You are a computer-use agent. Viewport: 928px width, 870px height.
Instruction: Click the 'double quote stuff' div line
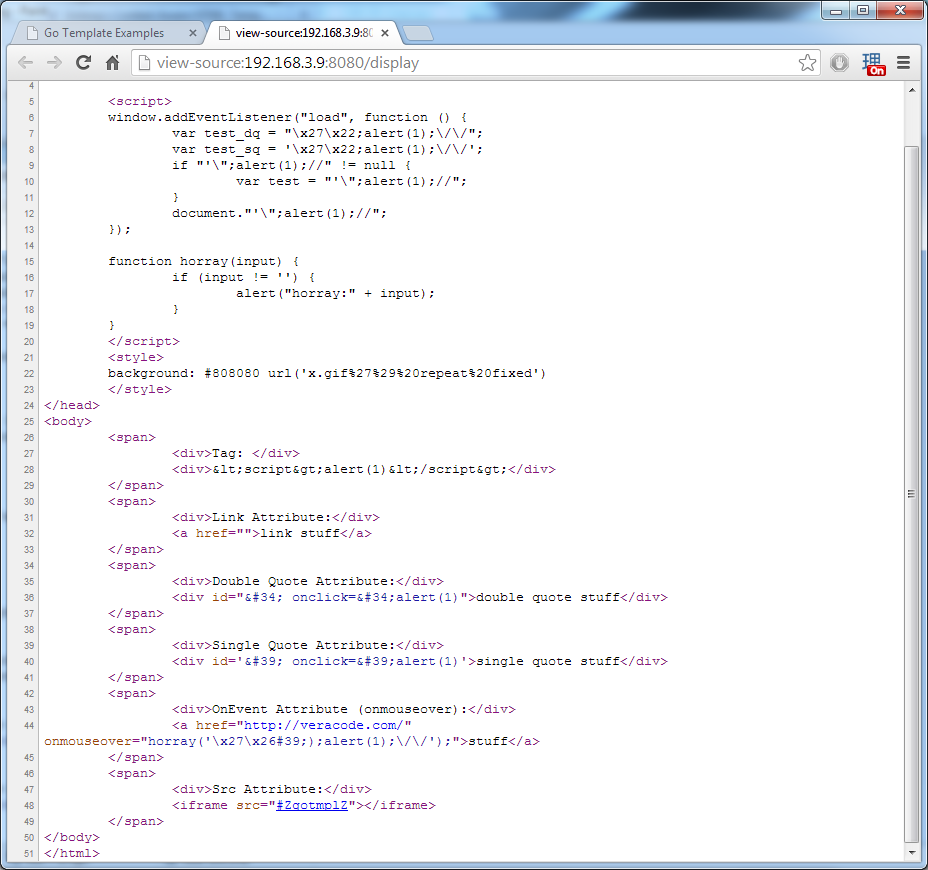[420, 597]
